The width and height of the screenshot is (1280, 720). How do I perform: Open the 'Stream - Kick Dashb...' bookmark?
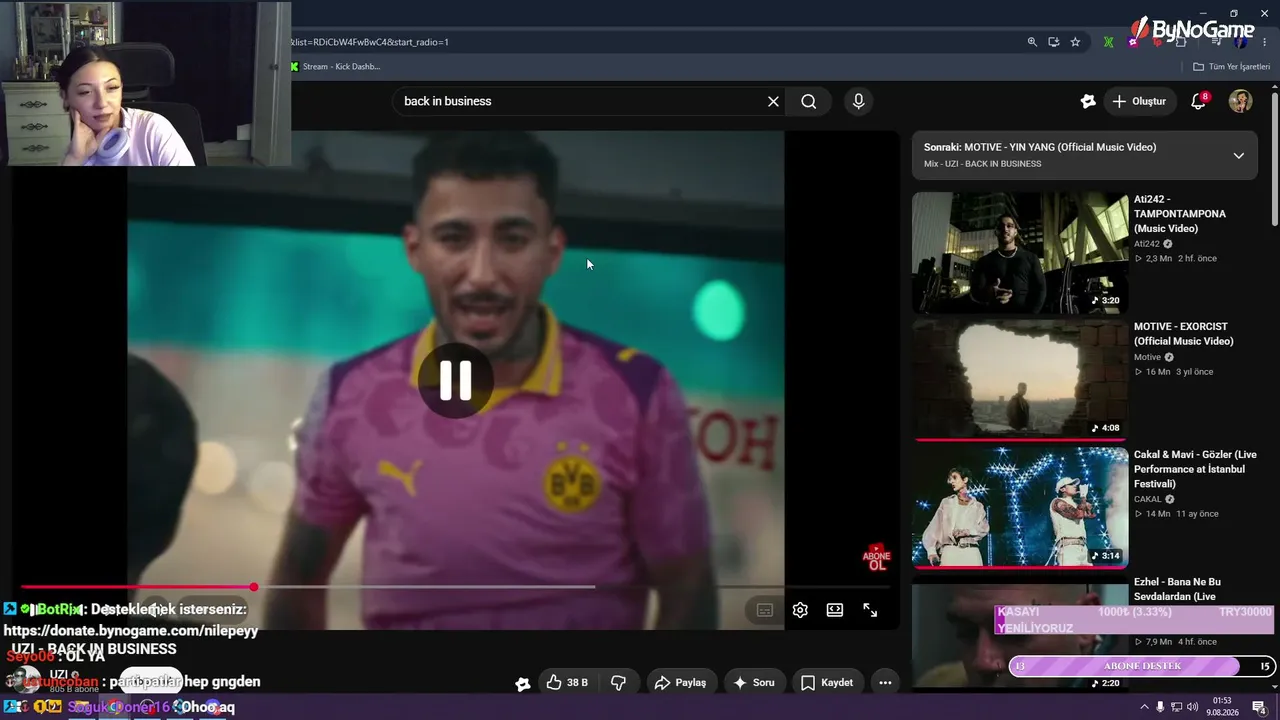(x=335, y=67)
